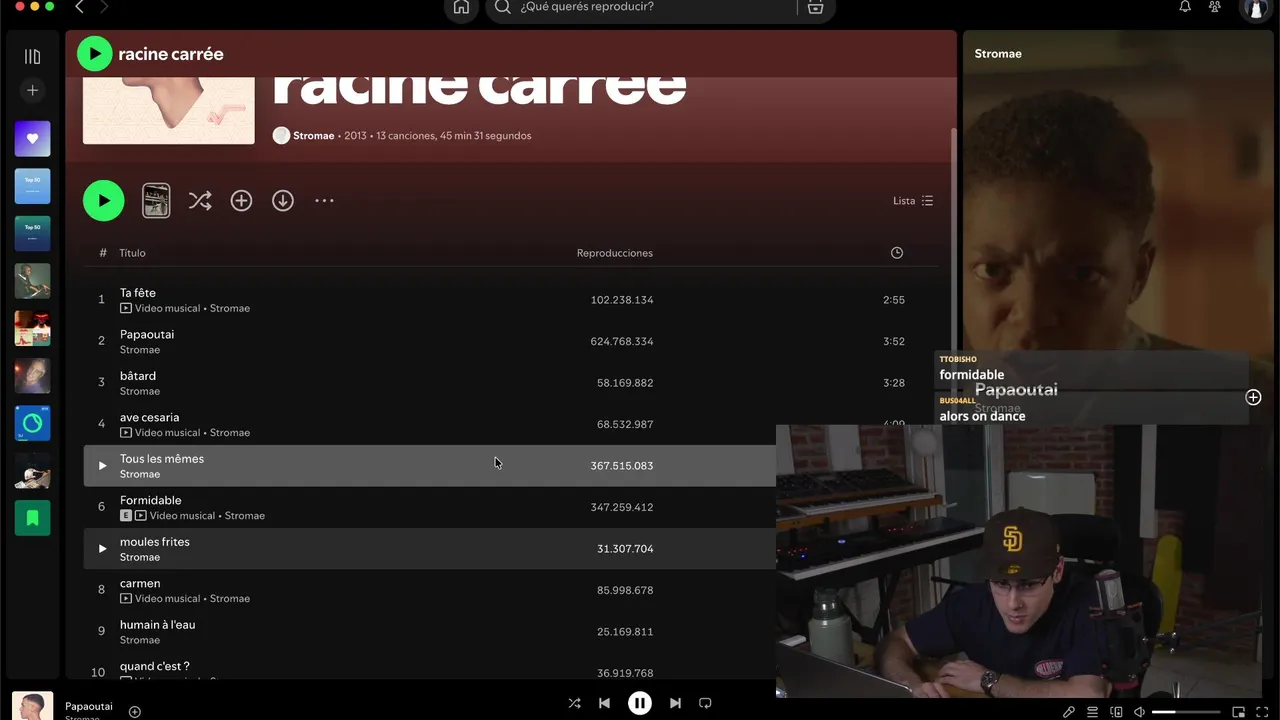Open the album video preview thumbnail beside play

156,201
